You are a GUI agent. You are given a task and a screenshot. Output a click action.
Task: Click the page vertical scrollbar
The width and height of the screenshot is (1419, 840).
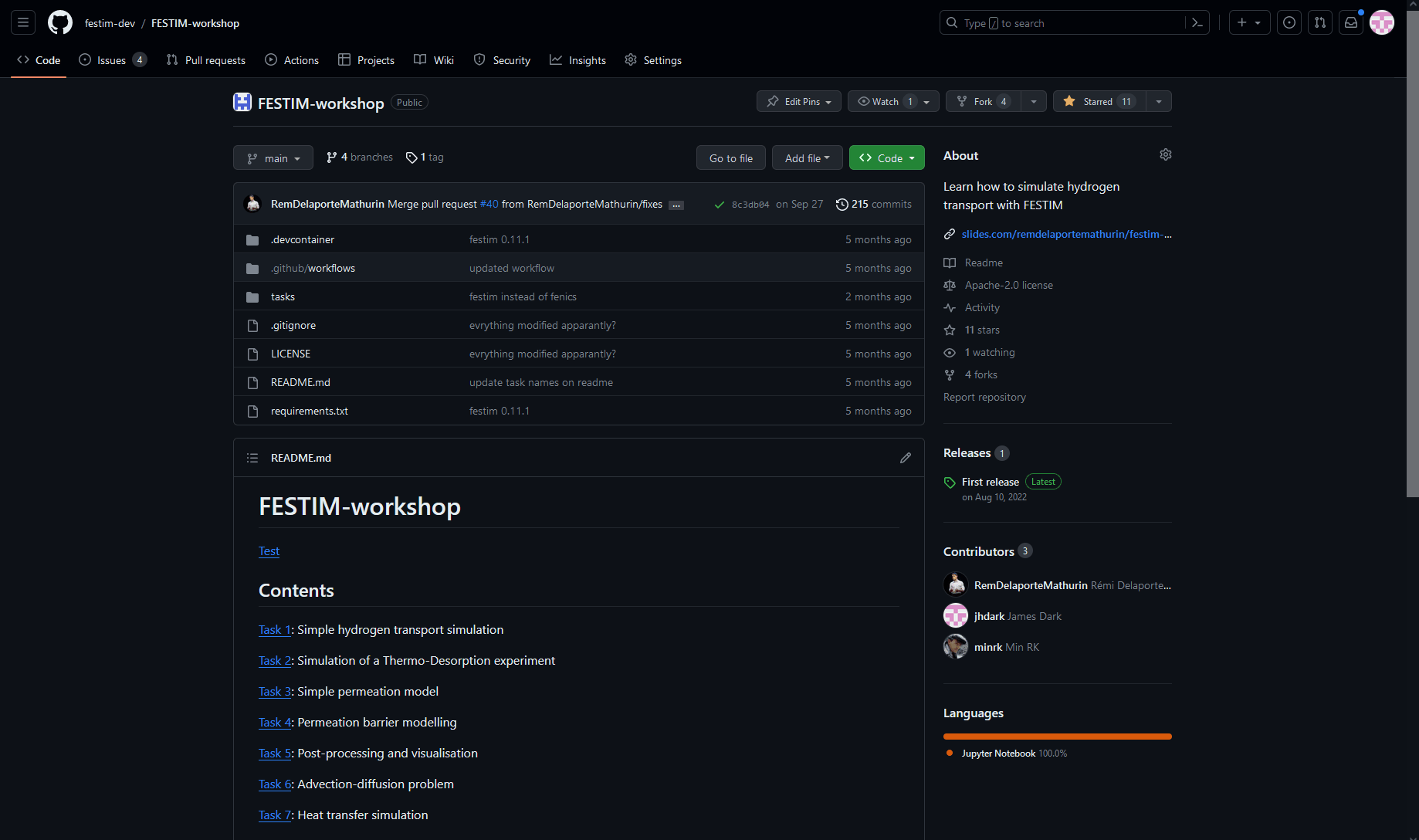(x=1413, y=255)
